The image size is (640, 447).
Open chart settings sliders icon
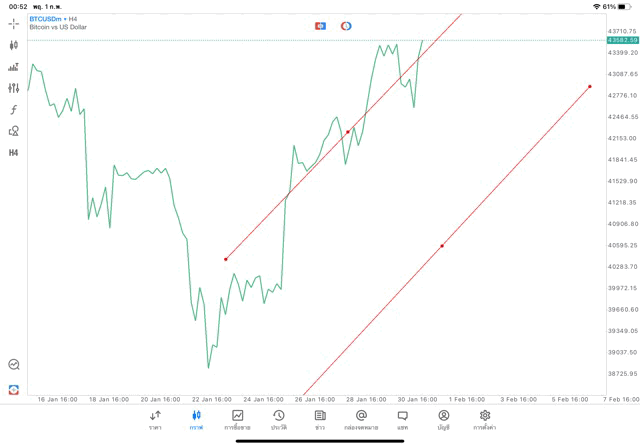click(x=14, y=88)
